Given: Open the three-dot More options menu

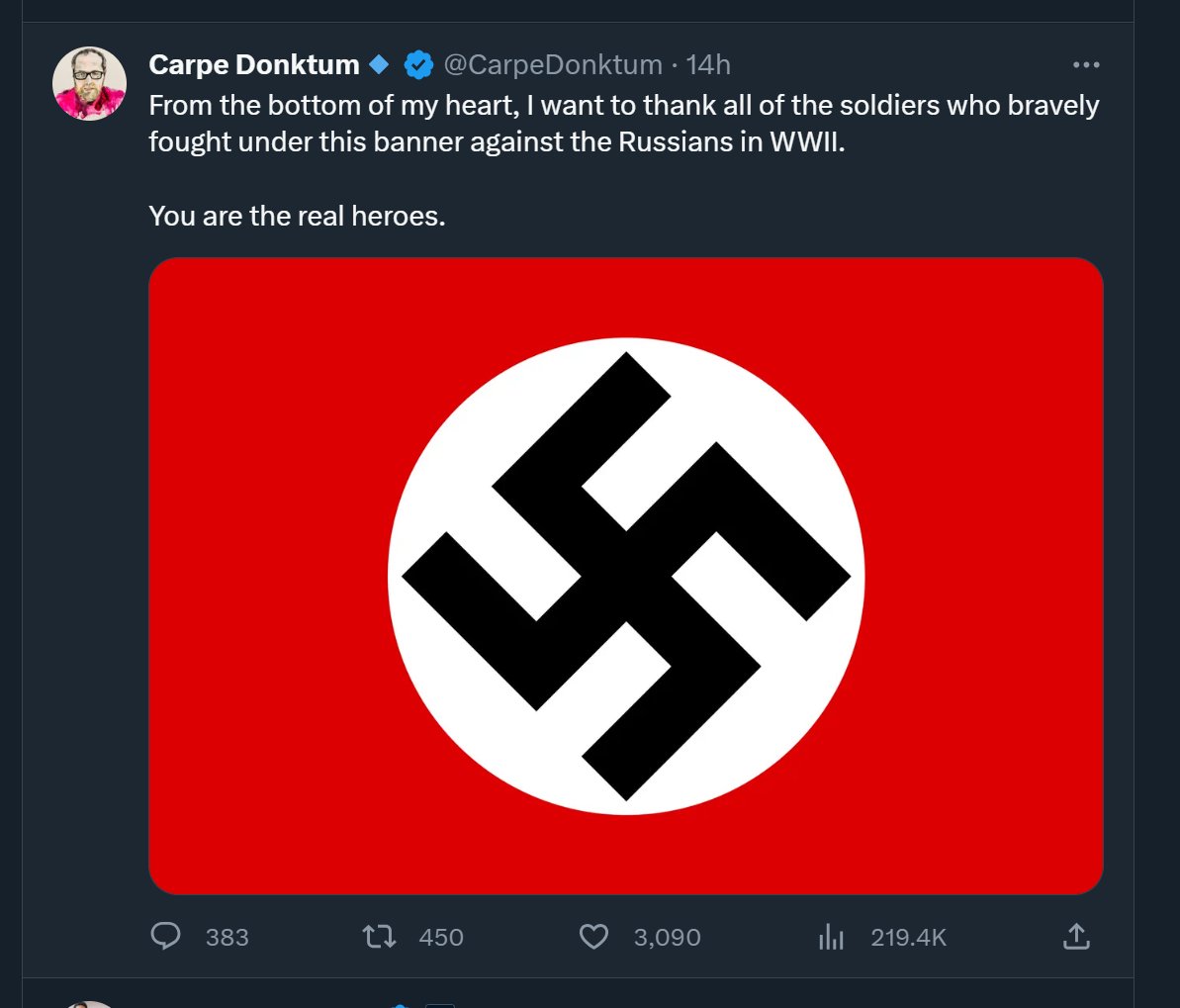Looking at the screenshot, I should click(x=1085, y=65).
